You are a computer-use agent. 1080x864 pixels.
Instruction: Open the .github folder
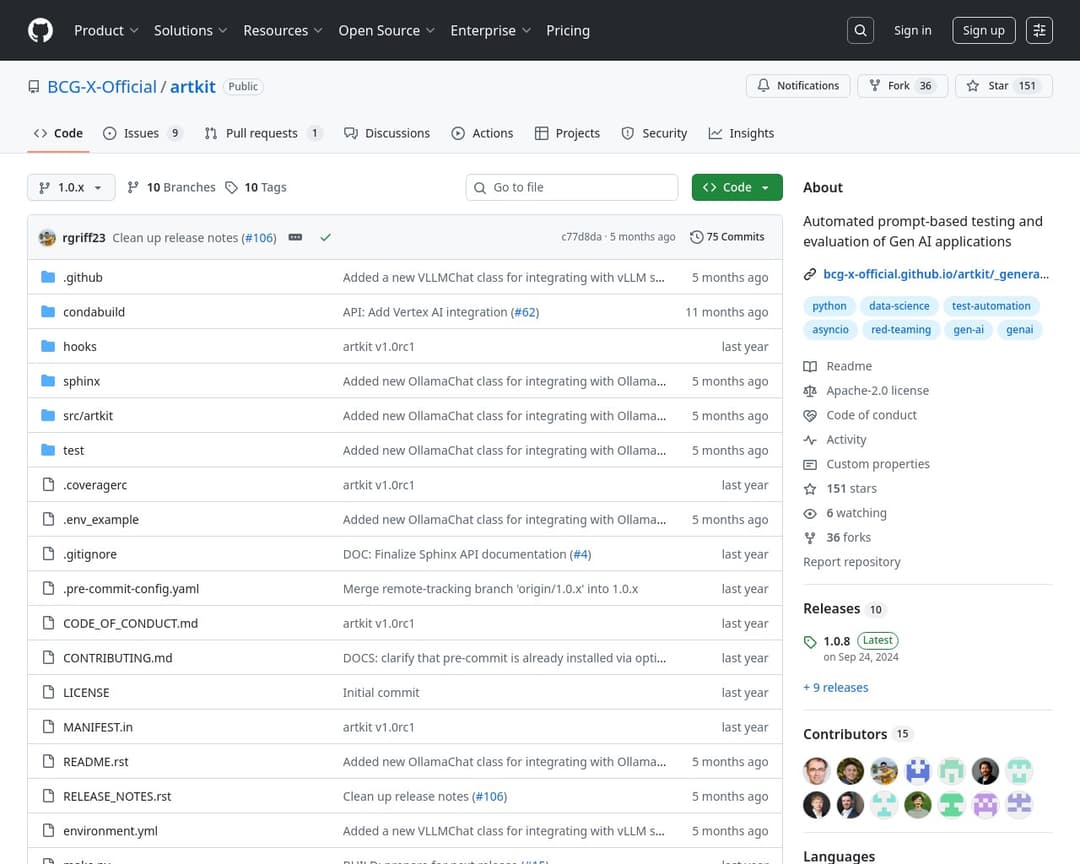(x=82, y=278)
